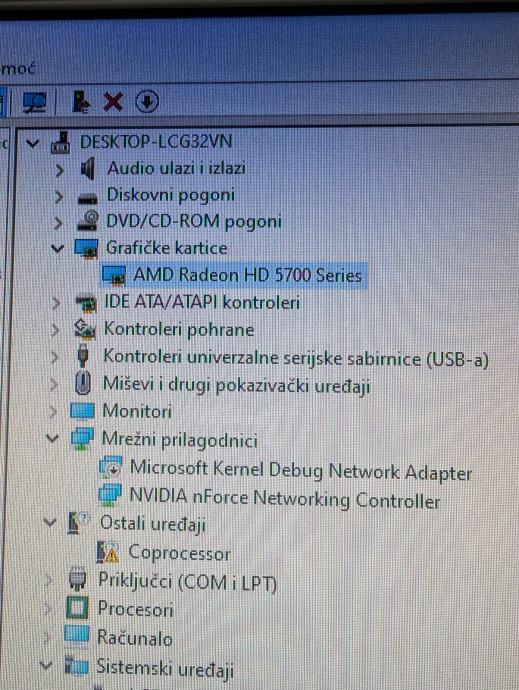The height and width of the screenshot is (690, 519).
Task: Expand the Audio ulazi i izlazi category
Action: pos(59,170)
